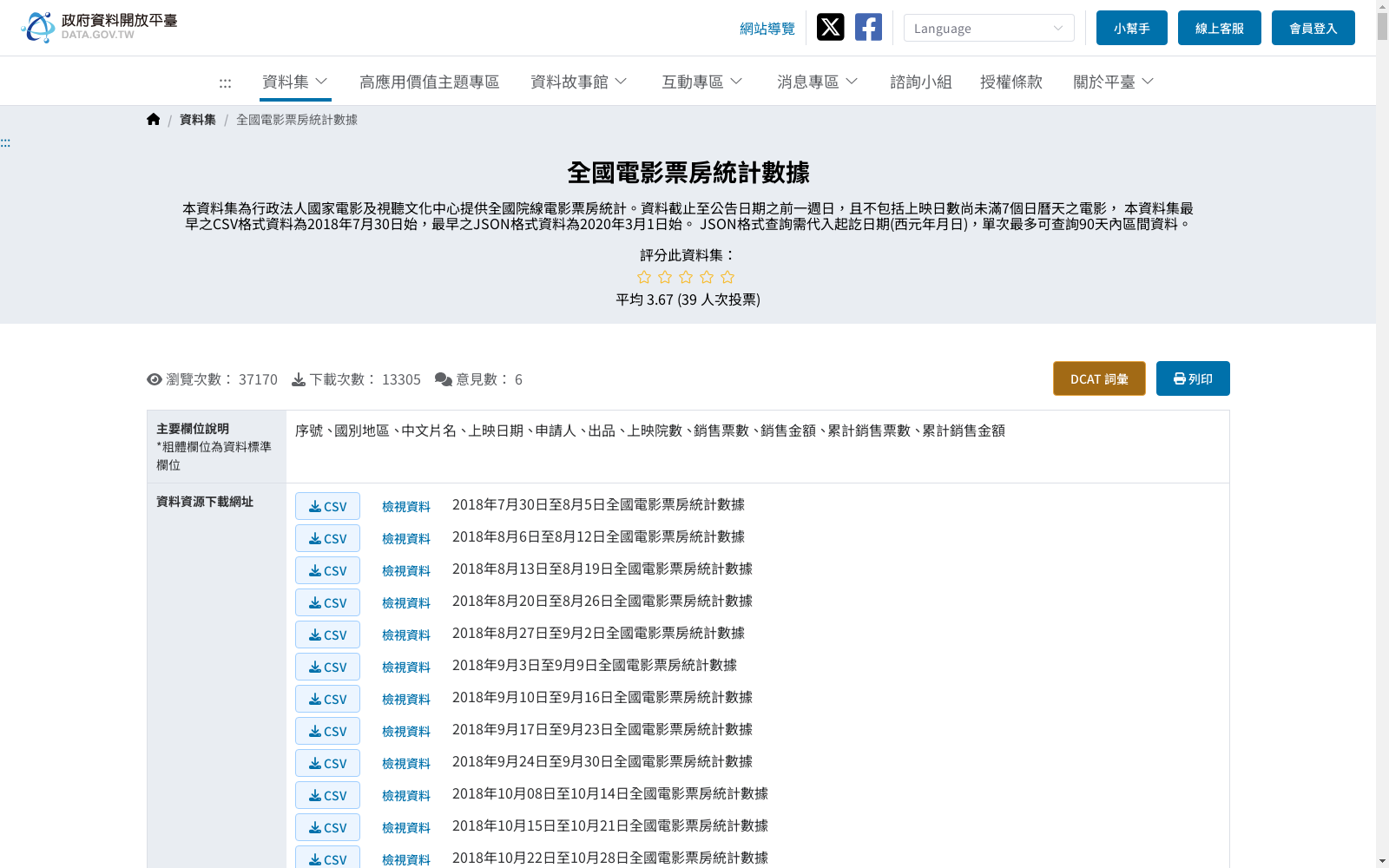Download CSV for 2018年9月3日至9月9日
This screenshot has height=868, width=1389.
click(x=327, y=667)
